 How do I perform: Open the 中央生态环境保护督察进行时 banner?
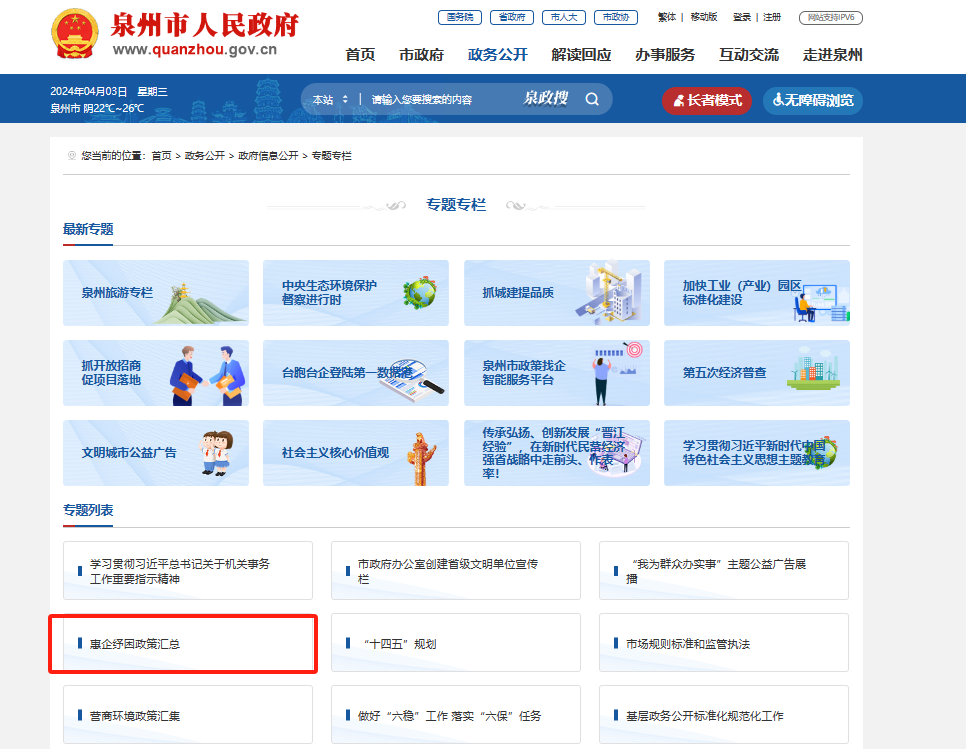pyautogui.click(x=355, y=293)
